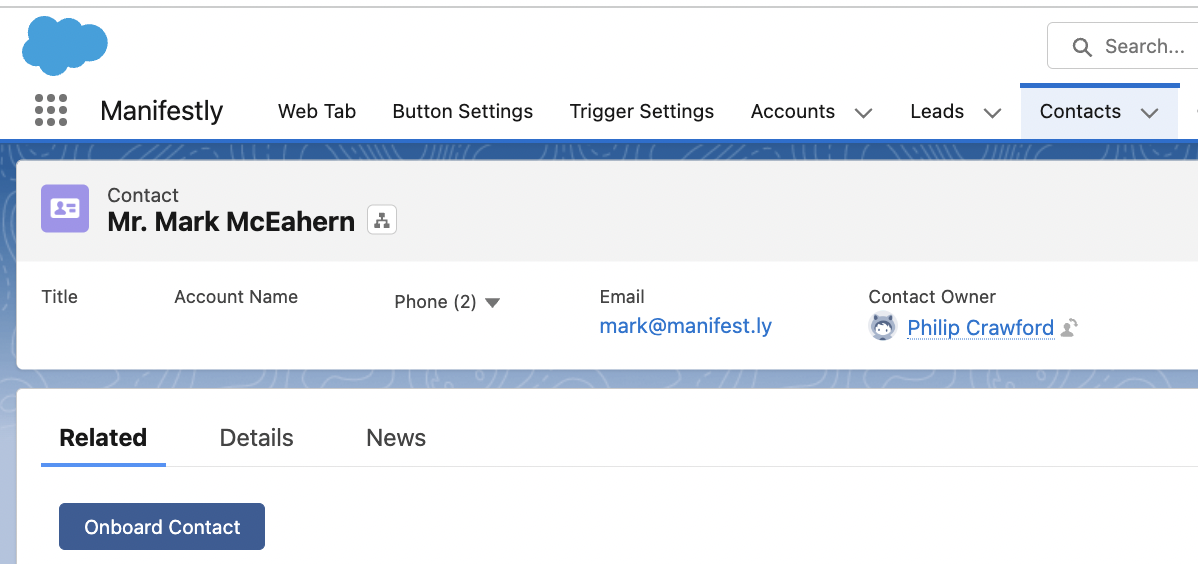Expand the Accounts tab dropdown arrow
Image resolution: width=1198 pixels, height=564 pixels.
[863, 112]
